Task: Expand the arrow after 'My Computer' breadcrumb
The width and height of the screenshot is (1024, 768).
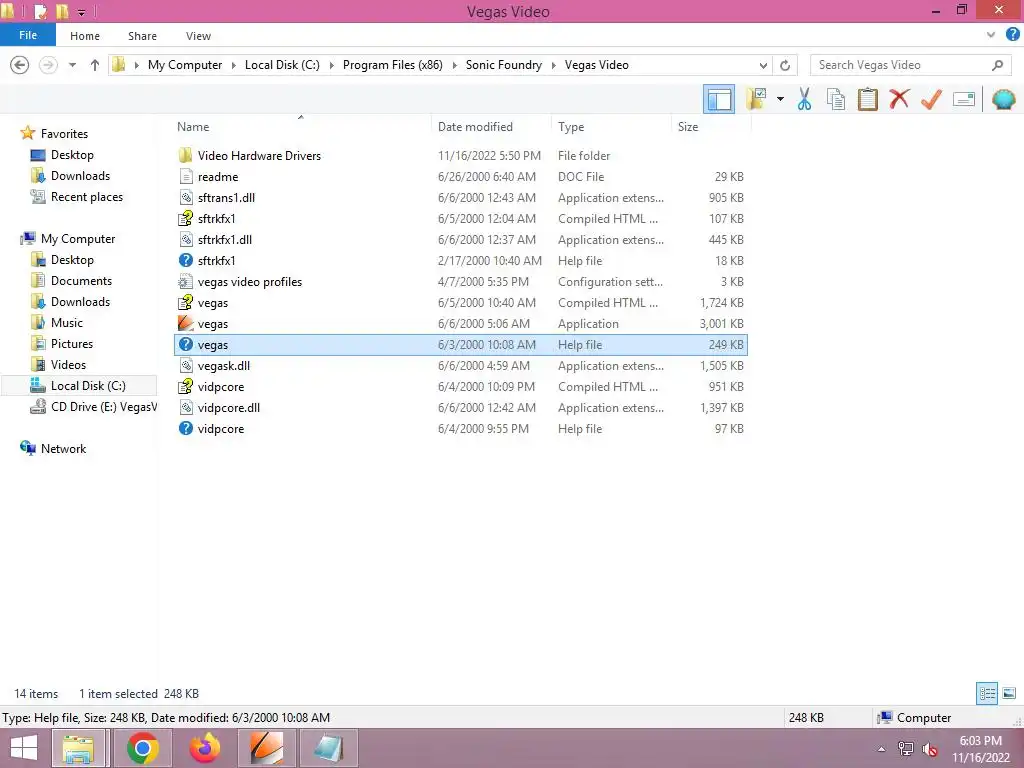Action: (233, 65)
